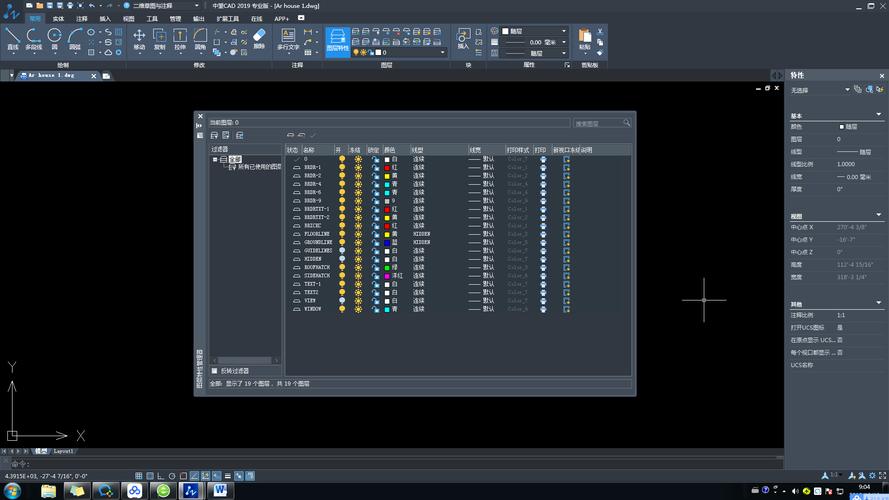Open the 扩展工具 ribbon tab
The image size is (889, 500).
coord(228,18)
